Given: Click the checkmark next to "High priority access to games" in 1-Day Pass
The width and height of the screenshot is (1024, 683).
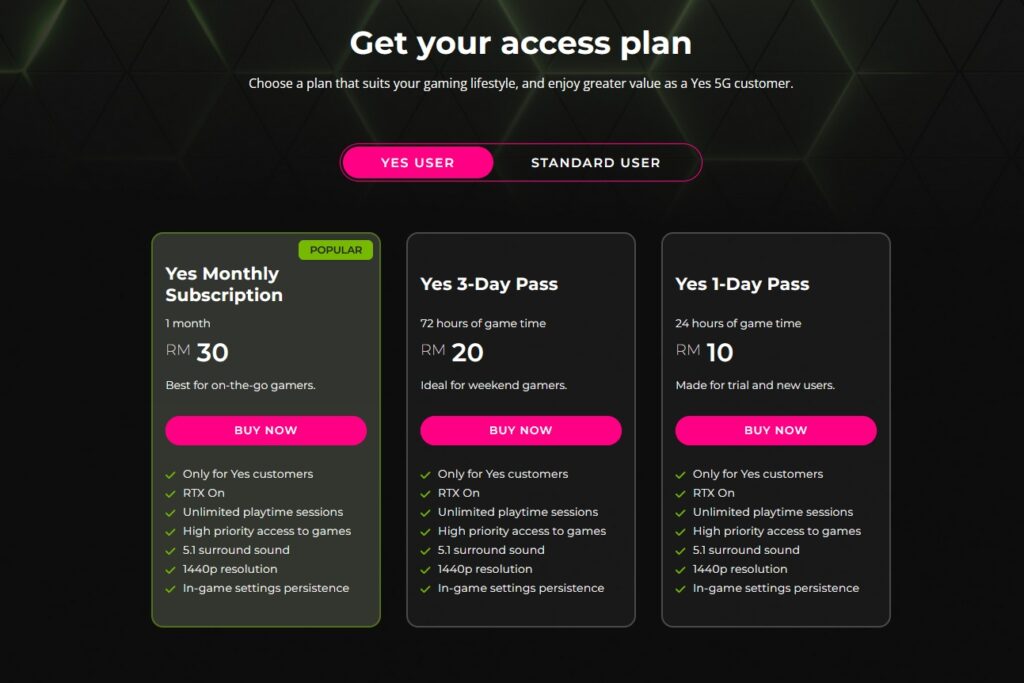Looking at the screenshot, I should tap(683, 531).
